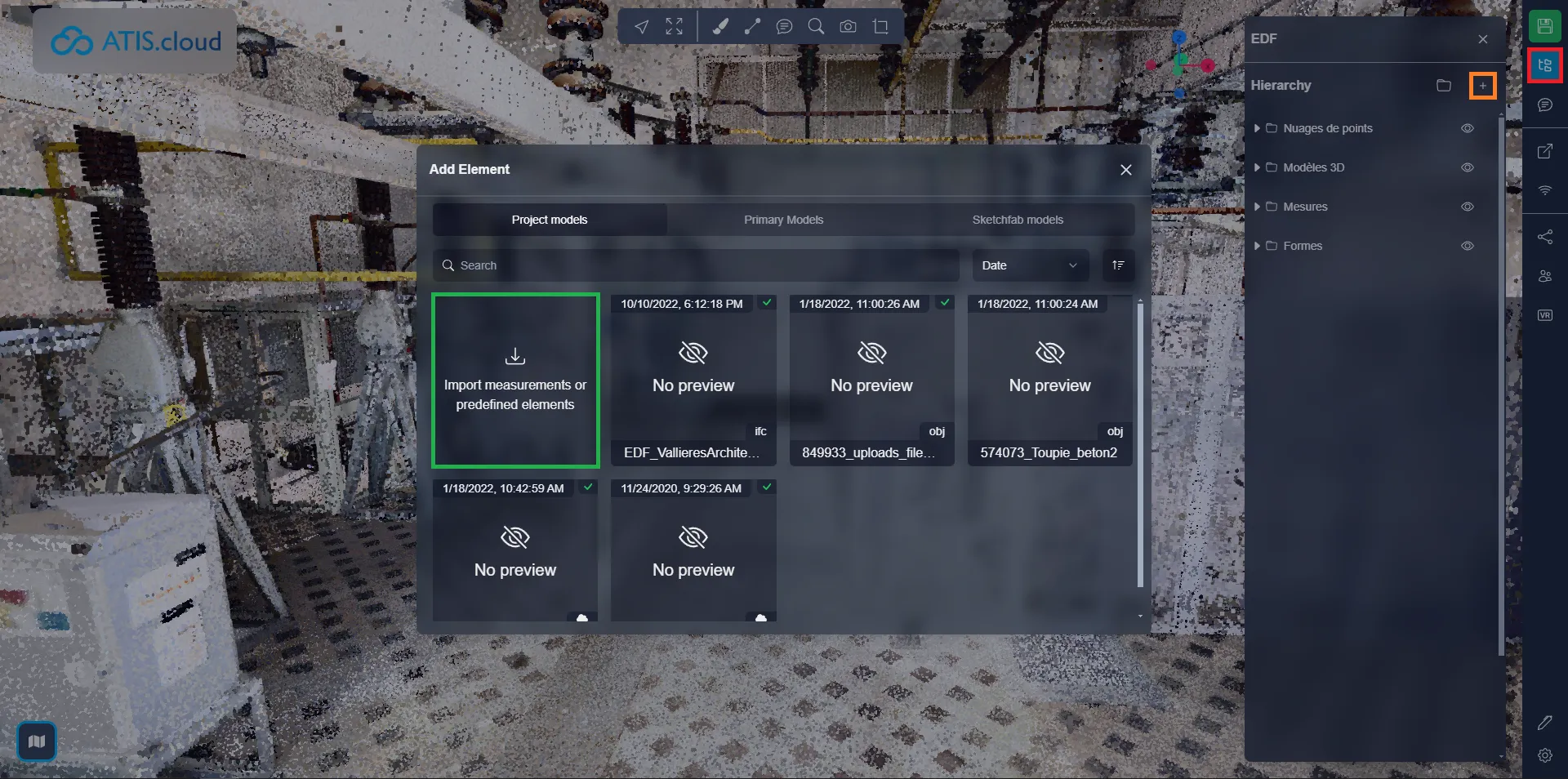Screen dimensions: 1568x779
Task: Click the camera screenshot icon
Action: coord(848,27)
